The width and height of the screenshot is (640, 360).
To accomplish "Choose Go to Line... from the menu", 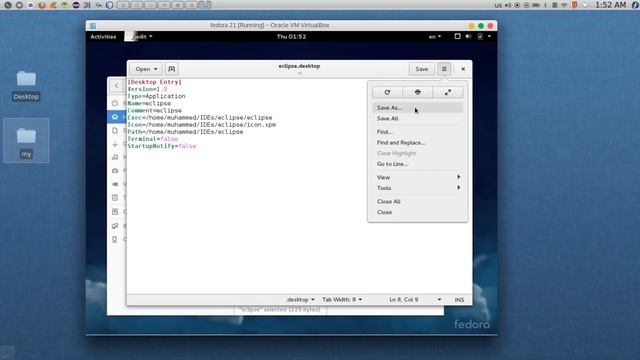I will pos(418,164).
